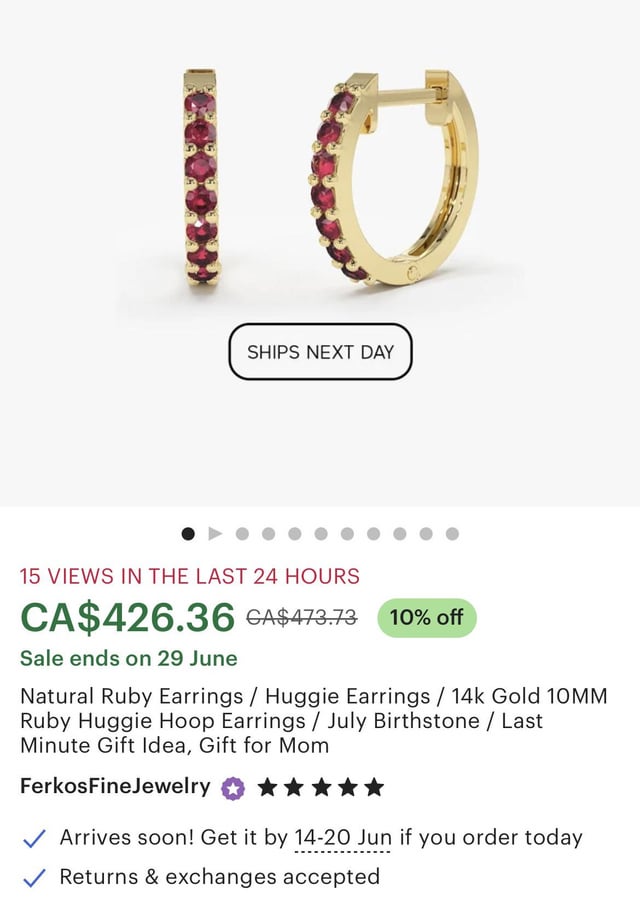Image resolution: width=640 pixels, height=902 pixels.
Task: Open the "Returns & exchanges accepted" policy text
Action: tap(220, 878)
